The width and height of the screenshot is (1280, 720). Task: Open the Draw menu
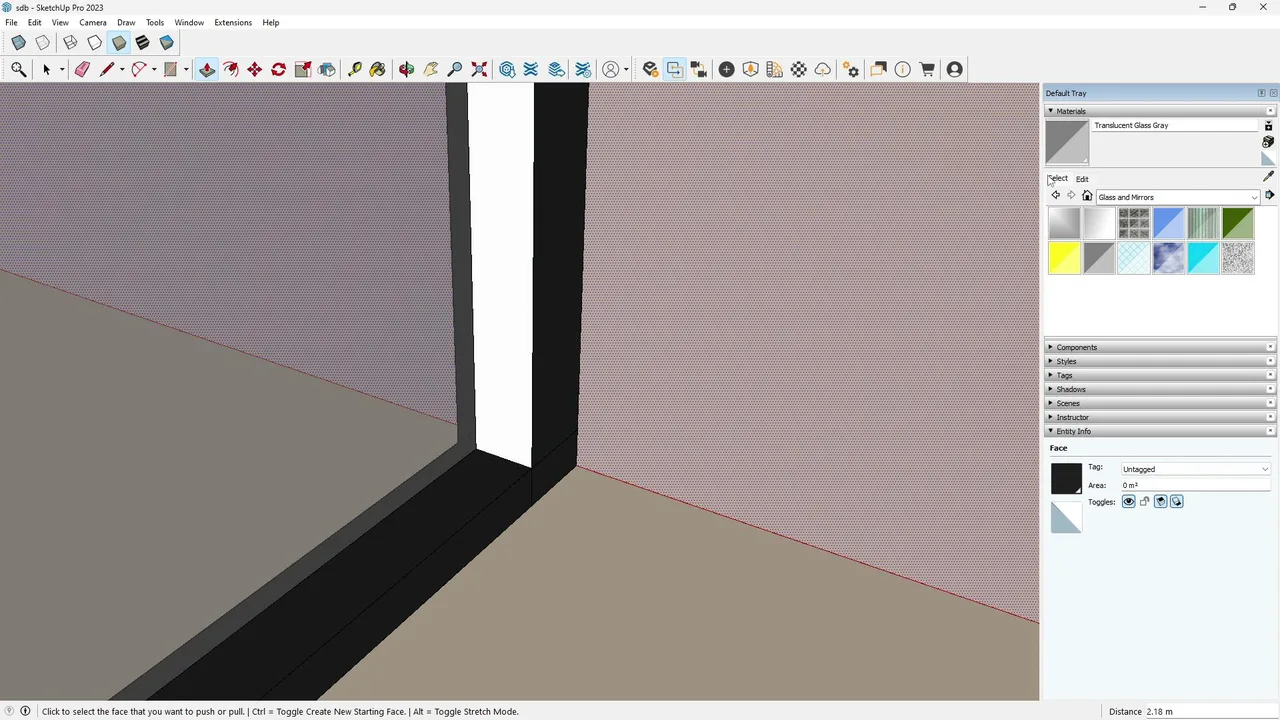126,22
